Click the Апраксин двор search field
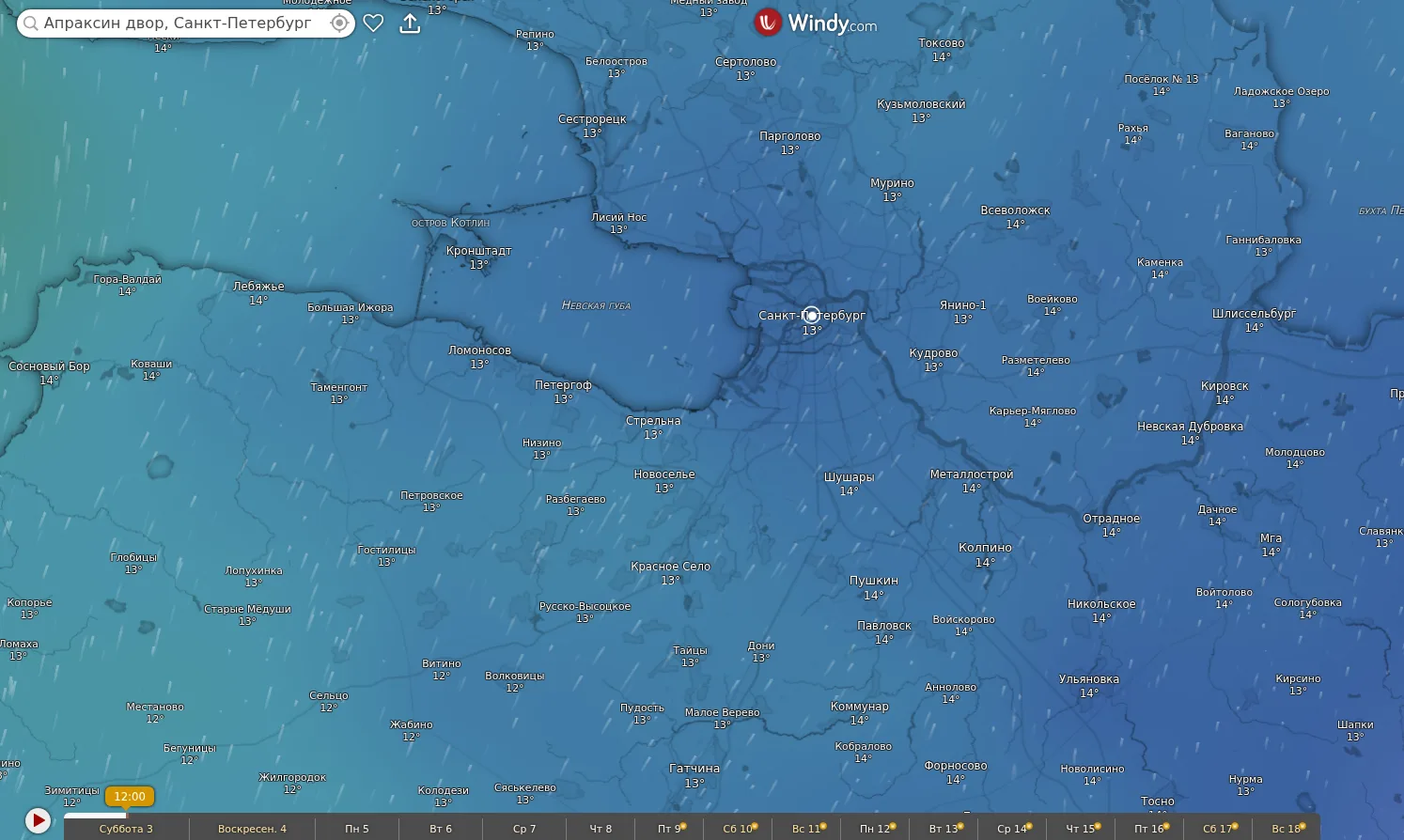Image resolution: width=1404 pixels, height=840 pixels. 185,23
